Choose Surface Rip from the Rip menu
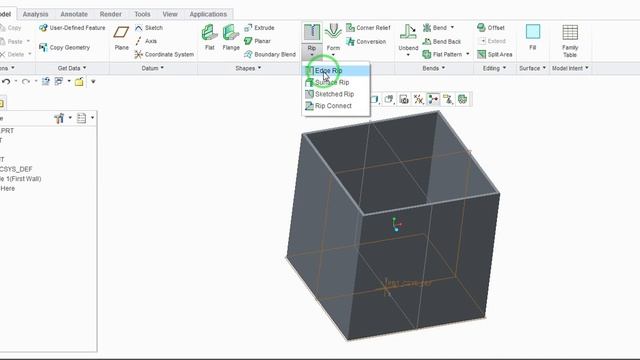The image size is (640, 360). click(x=336, y=82)
